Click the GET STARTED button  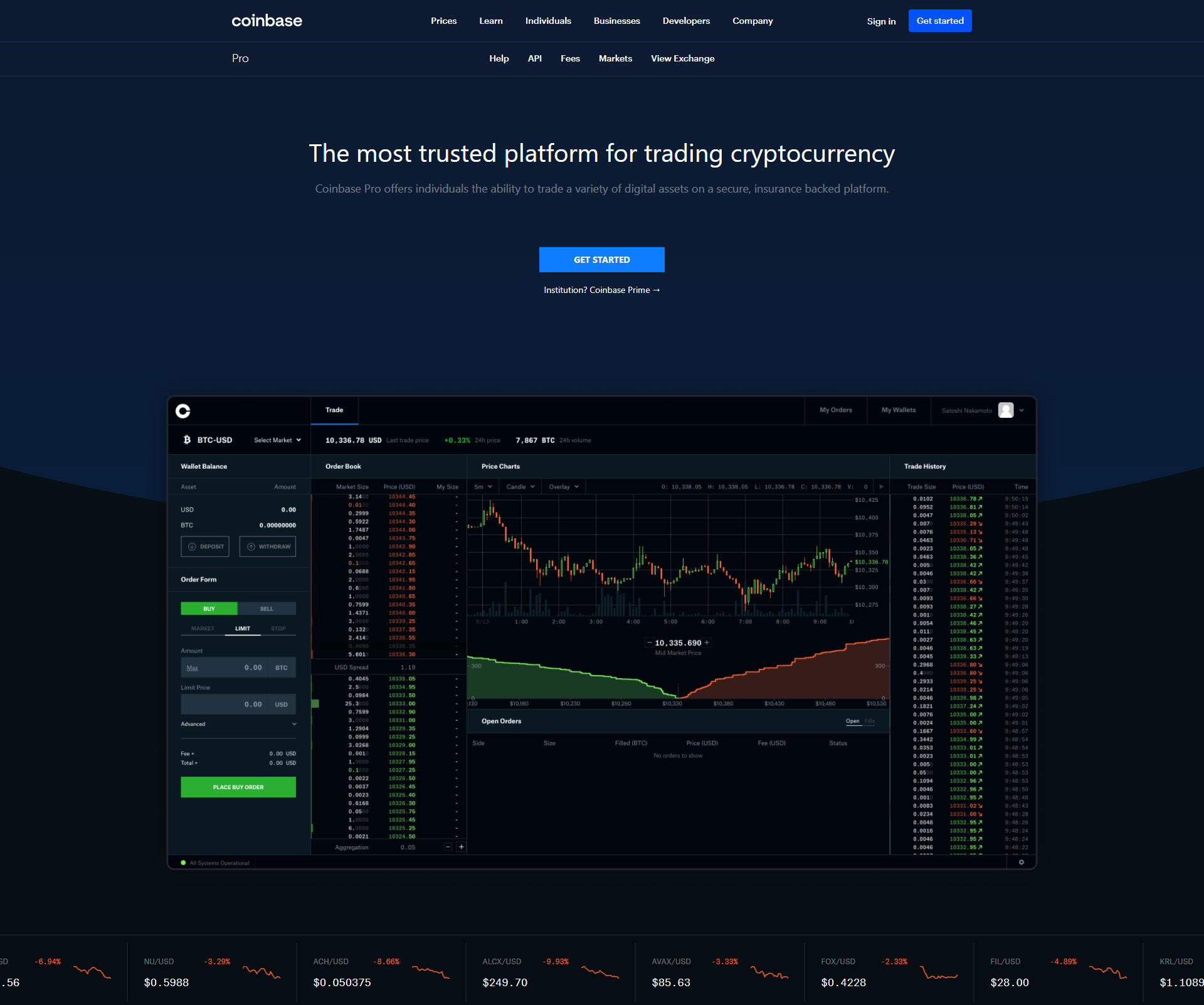(601, 260)
